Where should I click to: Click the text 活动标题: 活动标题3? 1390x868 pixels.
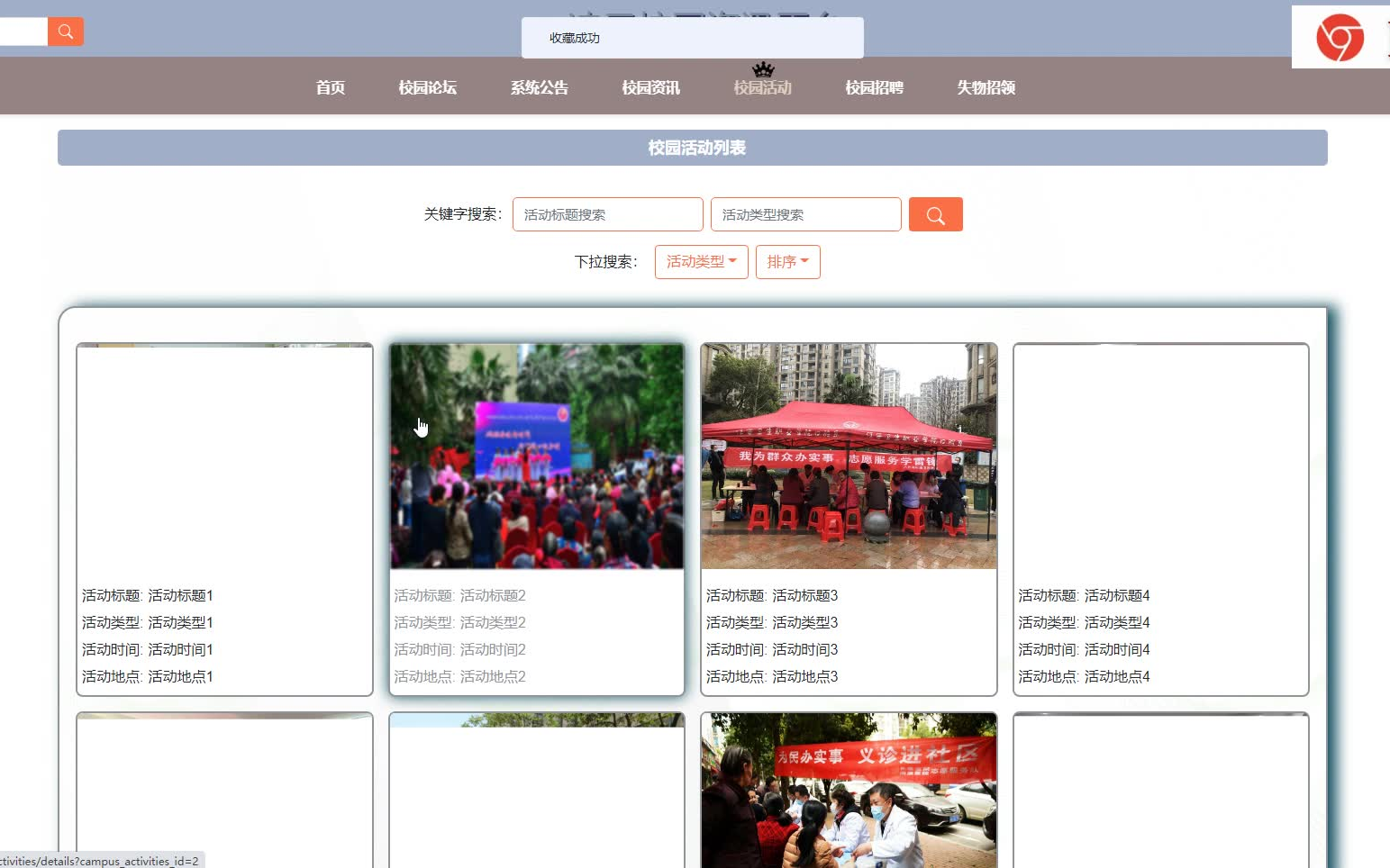point(772,595)
